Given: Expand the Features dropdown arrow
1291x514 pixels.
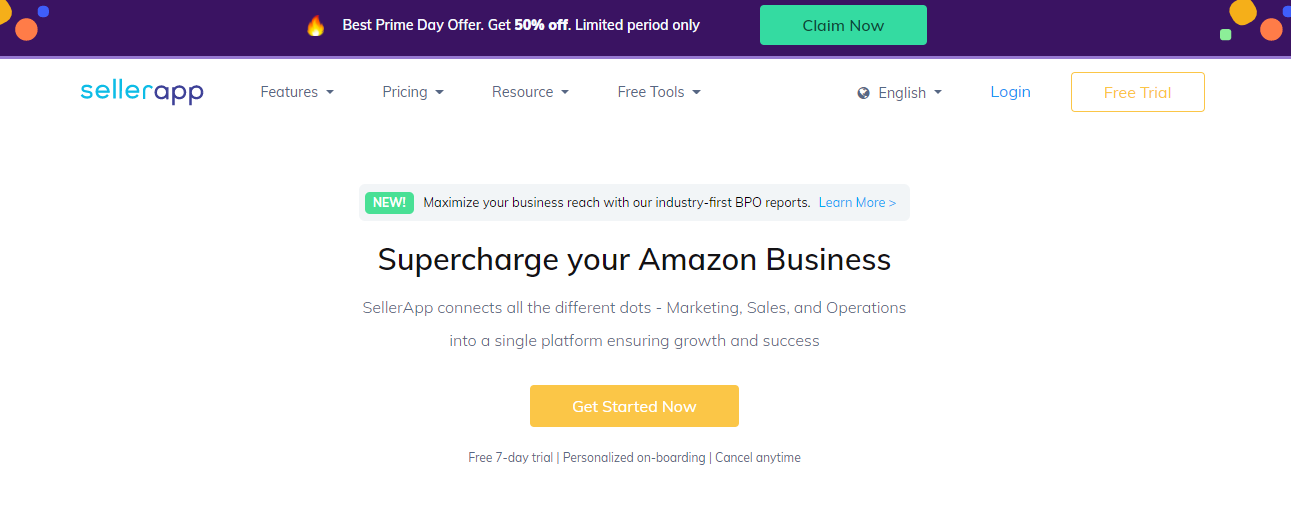Looking at the screenshot, I should tap(330, 92).
